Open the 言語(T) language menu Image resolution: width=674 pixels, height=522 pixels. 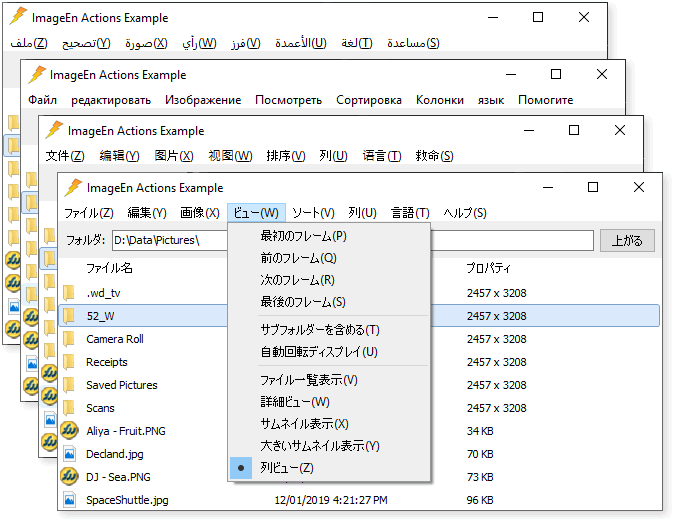pyautogui.click(x=410, y=213)
